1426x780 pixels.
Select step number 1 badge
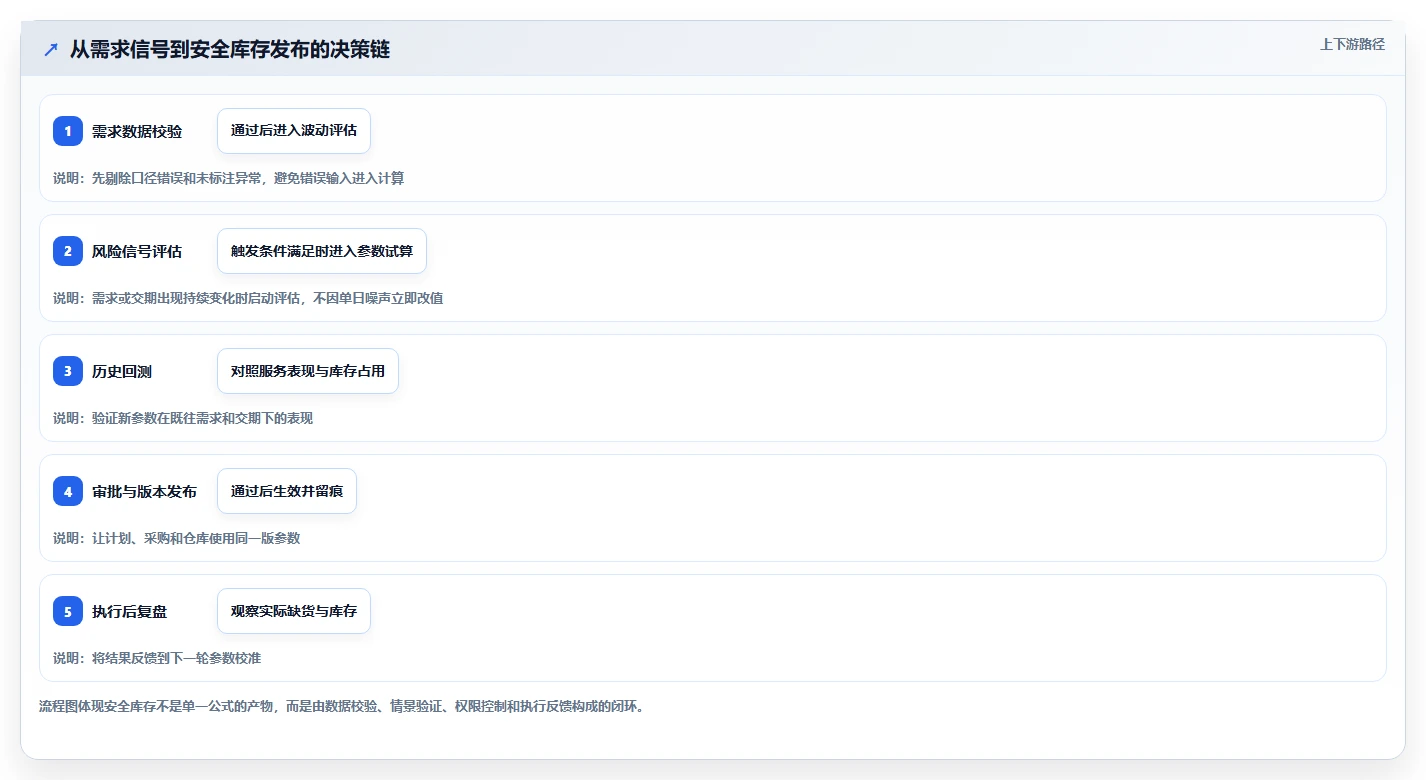pyautogui.click(x=68, y=131)
